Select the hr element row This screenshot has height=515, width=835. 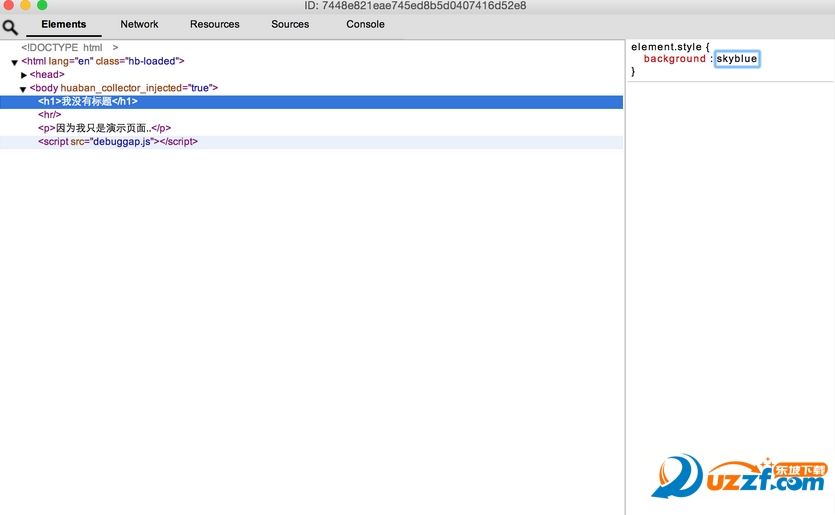pos(312,115)
